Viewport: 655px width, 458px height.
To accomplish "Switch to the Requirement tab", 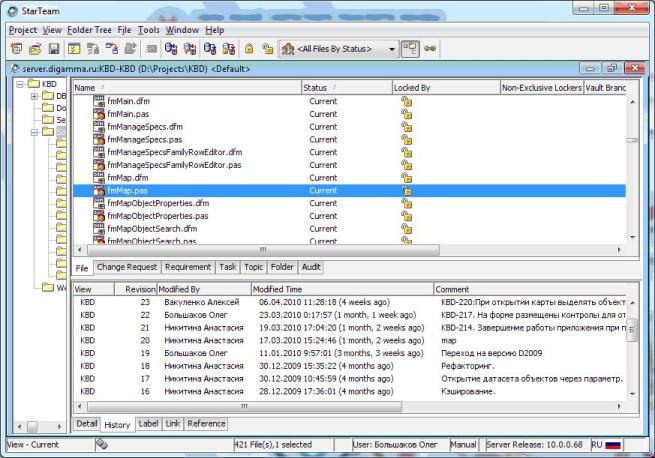I will click(188, 267).
